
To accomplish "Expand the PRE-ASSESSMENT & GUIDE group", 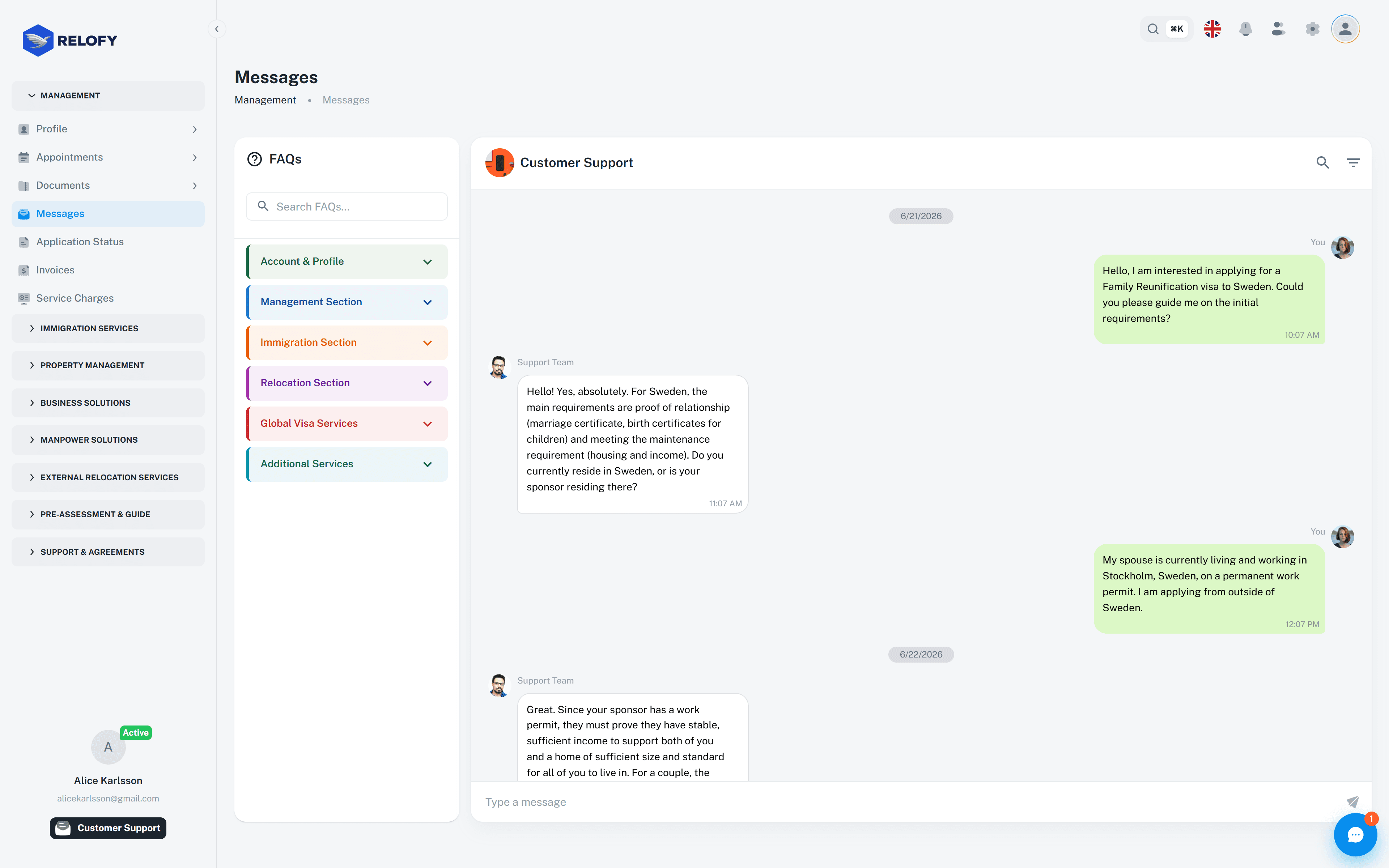I will (108, 514).
